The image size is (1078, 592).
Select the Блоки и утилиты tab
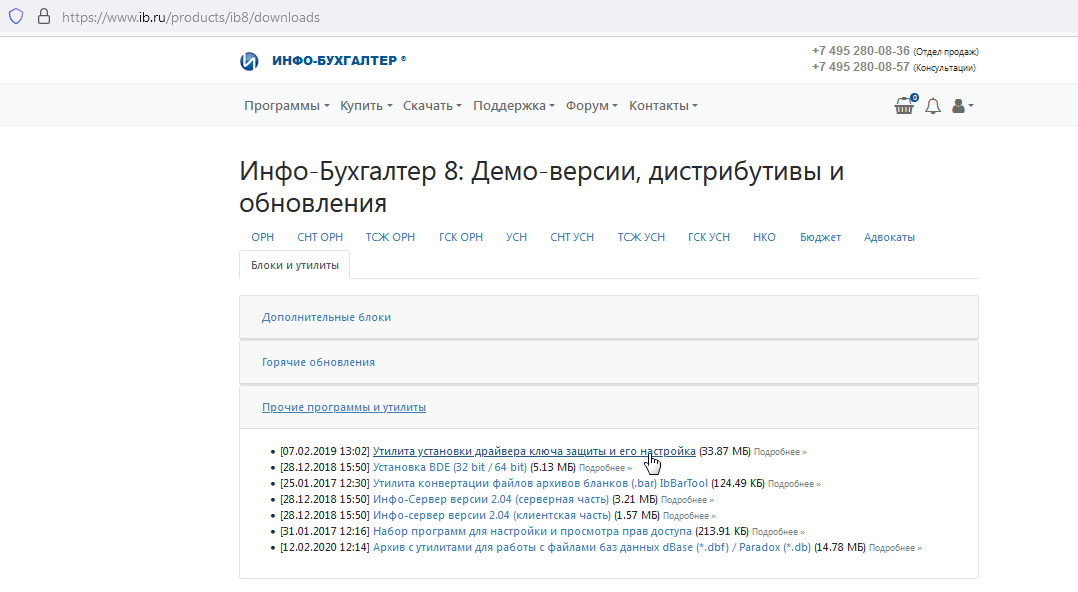[294, 265]
